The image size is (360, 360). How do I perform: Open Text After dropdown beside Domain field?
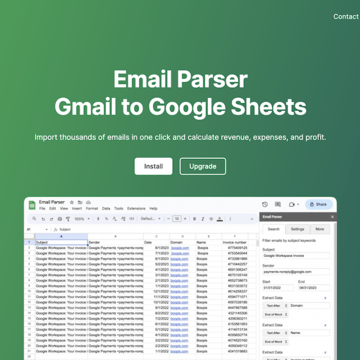275,305
